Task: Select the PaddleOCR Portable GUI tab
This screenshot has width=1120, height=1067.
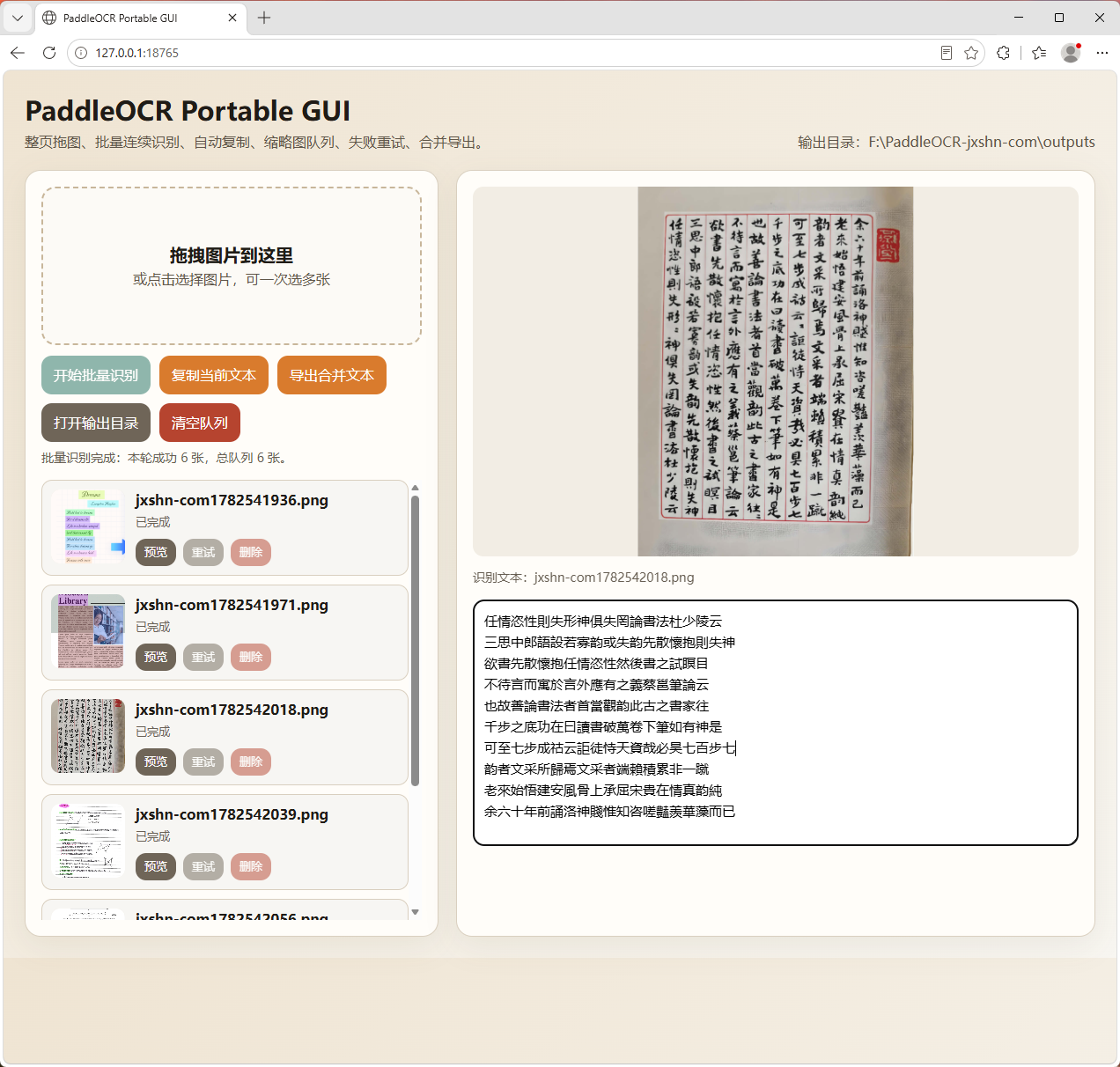Action: [140, 18]
